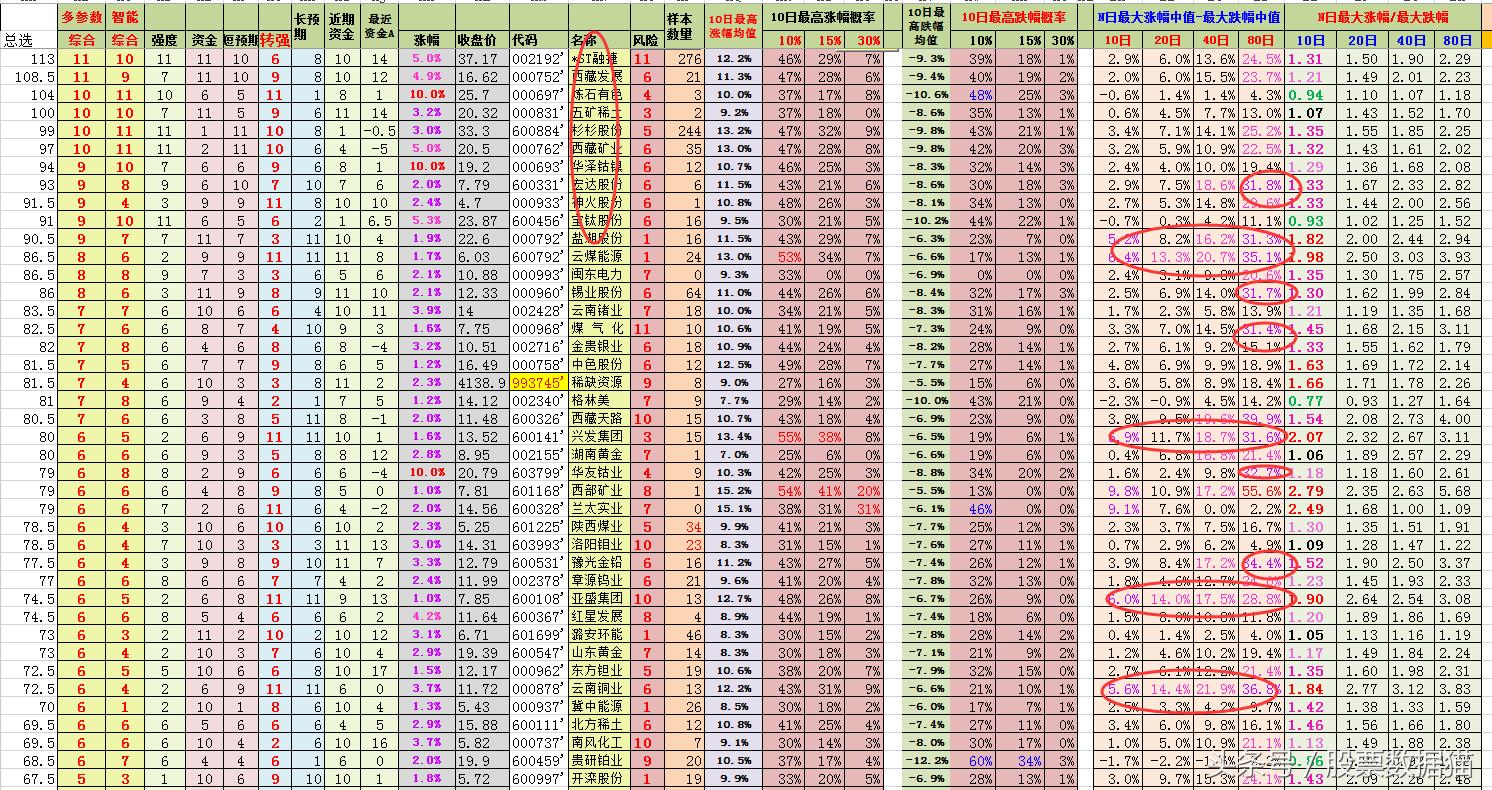Image resolution: width=1492 pixels, height=790 pixels.
Task: Click sample count cell 276
Action: [x=689, y=59]
